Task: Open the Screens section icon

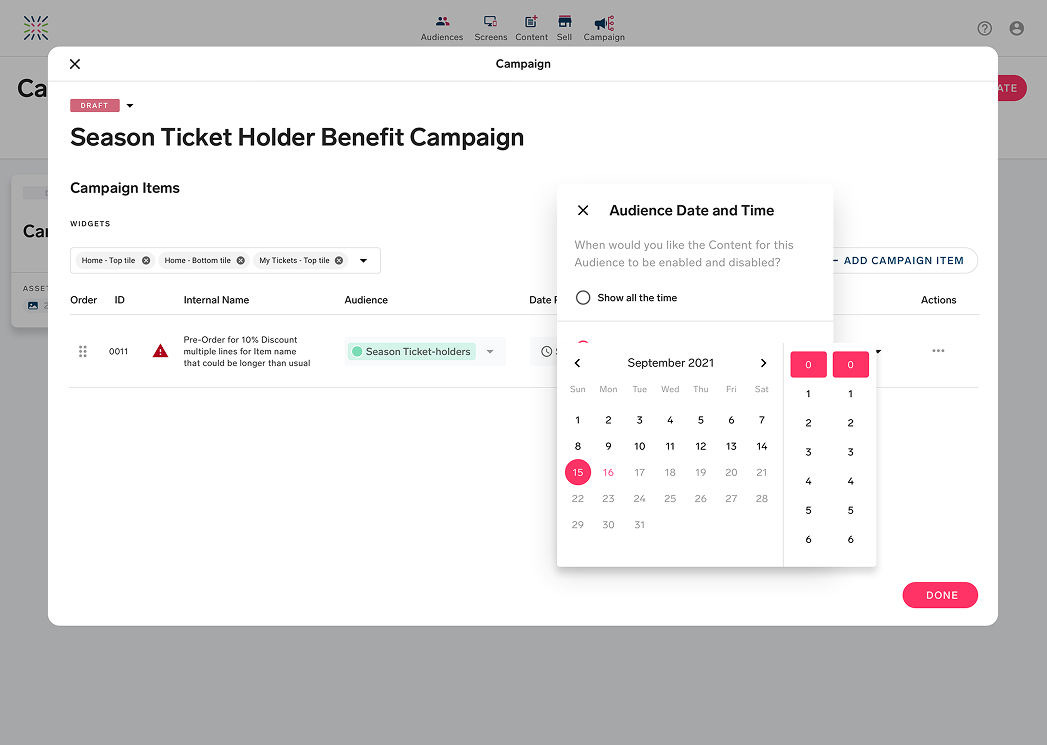Action: [490, 22]
